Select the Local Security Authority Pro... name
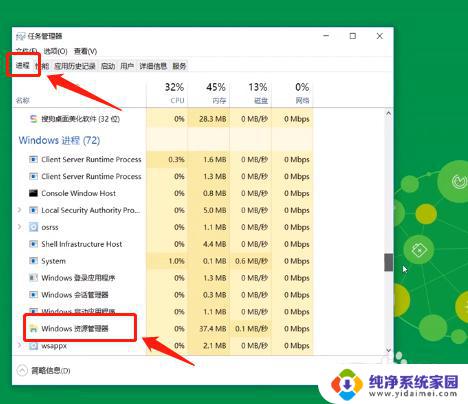Image resolution: width=468 pixels, height=404 pixels. point(91,210)
